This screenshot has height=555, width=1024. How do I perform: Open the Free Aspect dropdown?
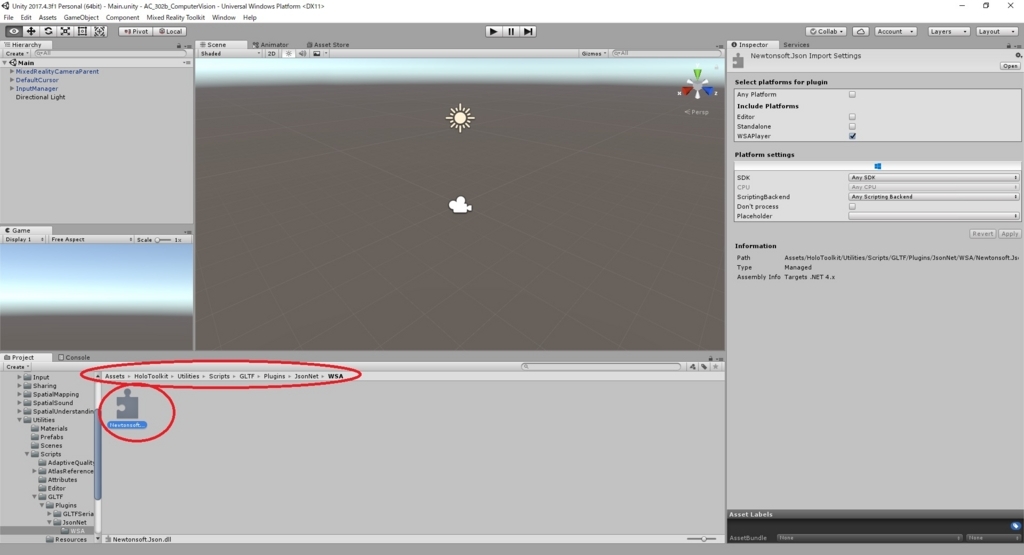point(91,240)
